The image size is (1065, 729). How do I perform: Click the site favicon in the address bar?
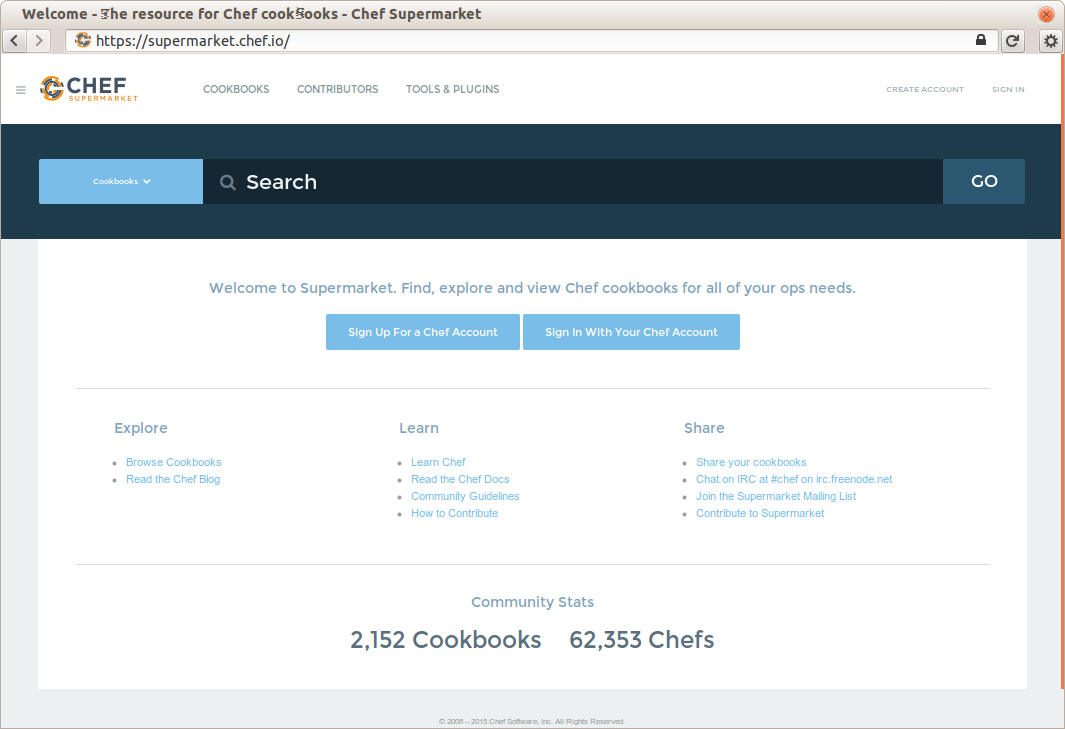pyautogui.click(x=83, y=40)
